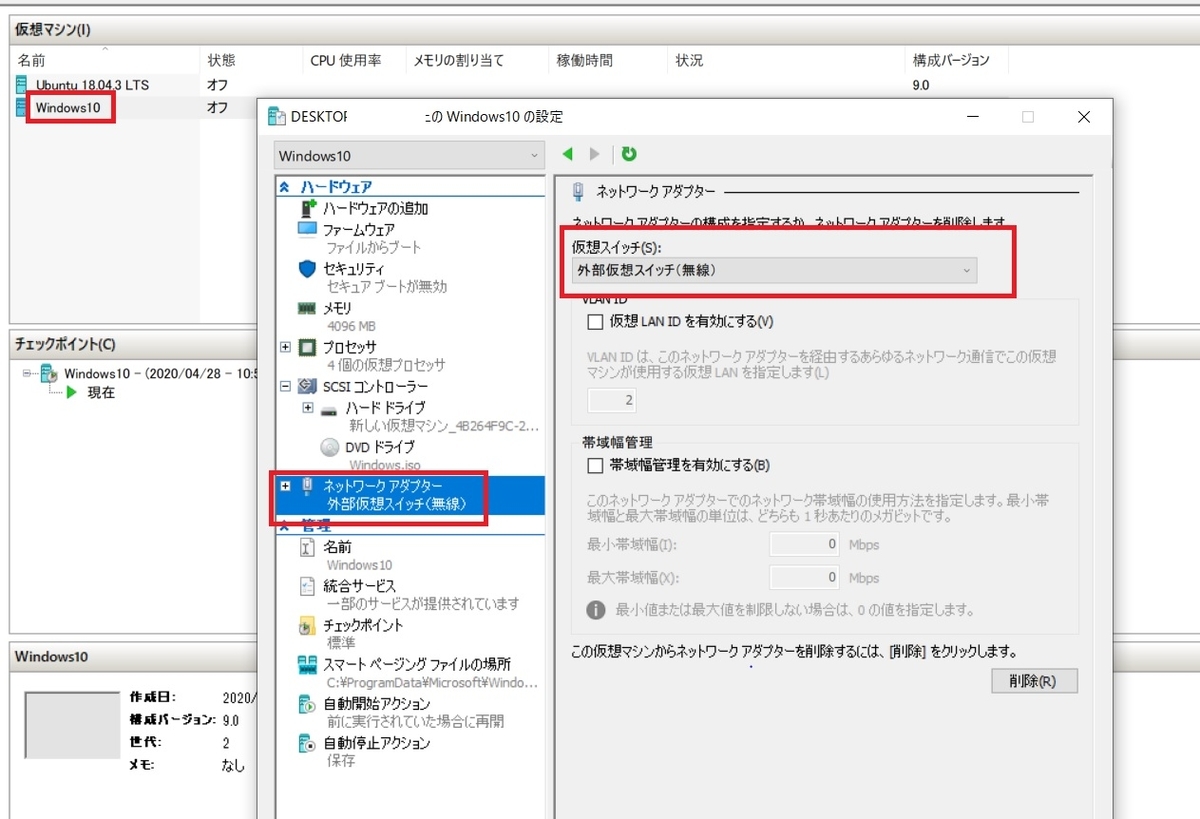Click the 構成バージョン column header
The image size is (1200, 819).
click(x=956, y=61)
